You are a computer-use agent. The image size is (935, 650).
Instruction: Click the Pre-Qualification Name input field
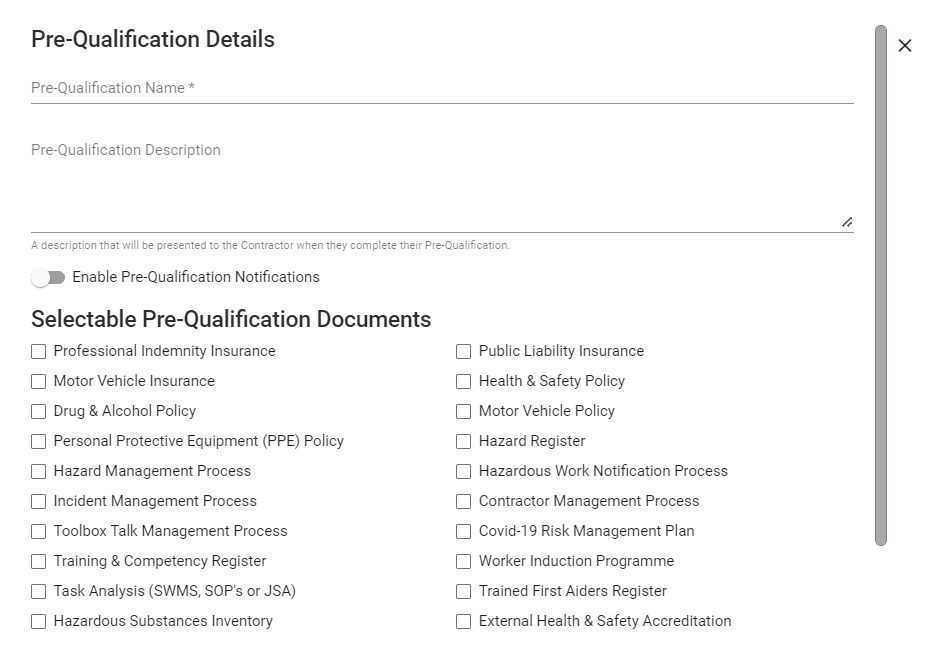click(x=442, y=88)
